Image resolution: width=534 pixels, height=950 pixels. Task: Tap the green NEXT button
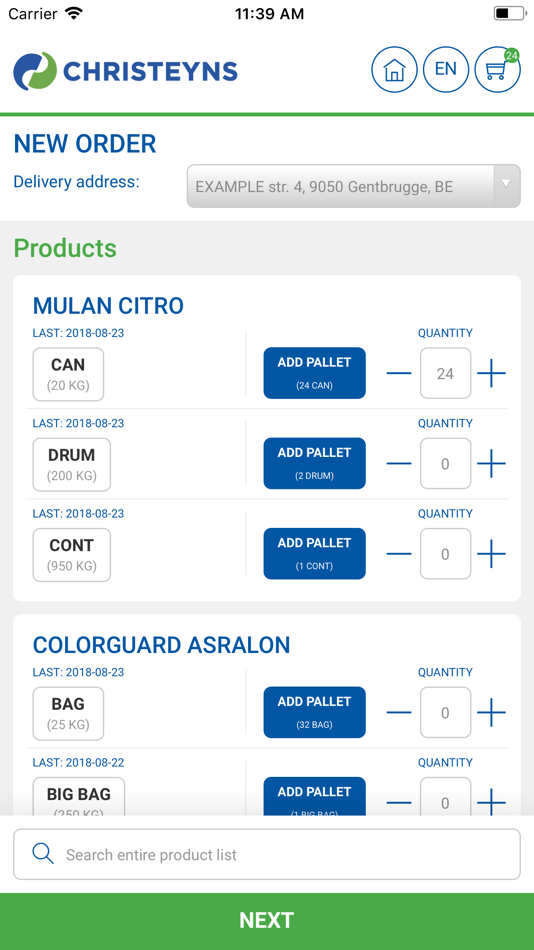pyautogui.click(x=267, y=921)
